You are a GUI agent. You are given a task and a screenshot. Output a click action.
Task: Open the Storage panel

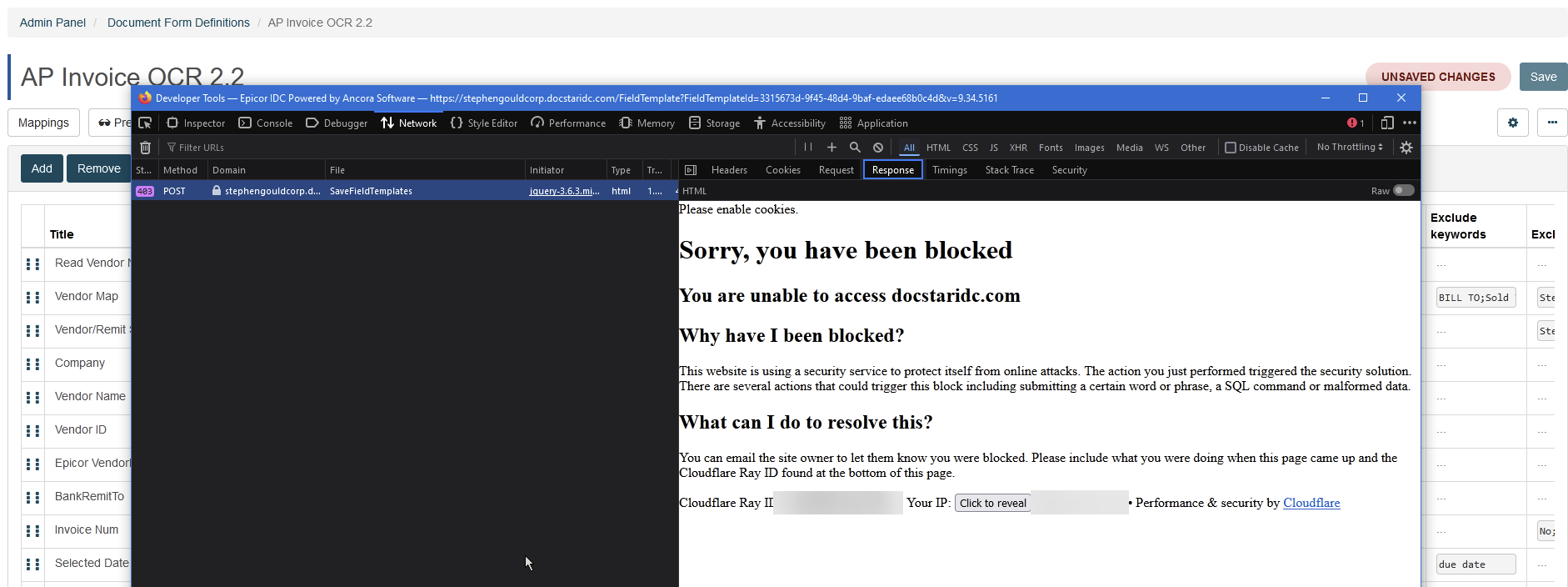click(715, 123)
